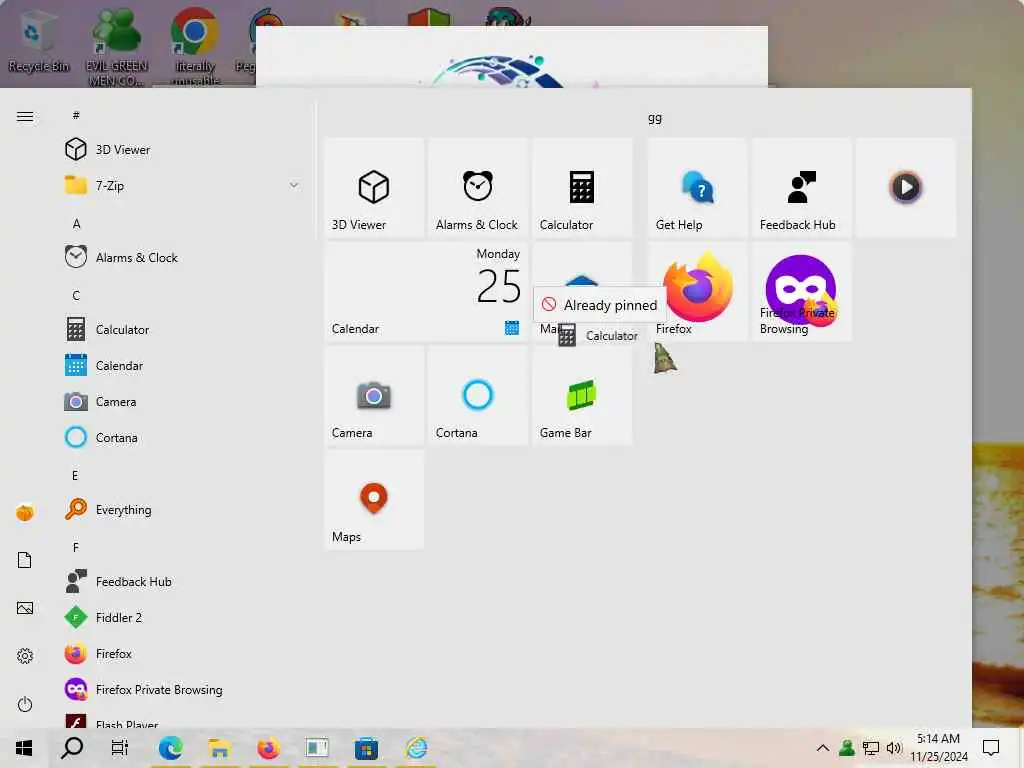Open Camera from the app list

point(183,402)
